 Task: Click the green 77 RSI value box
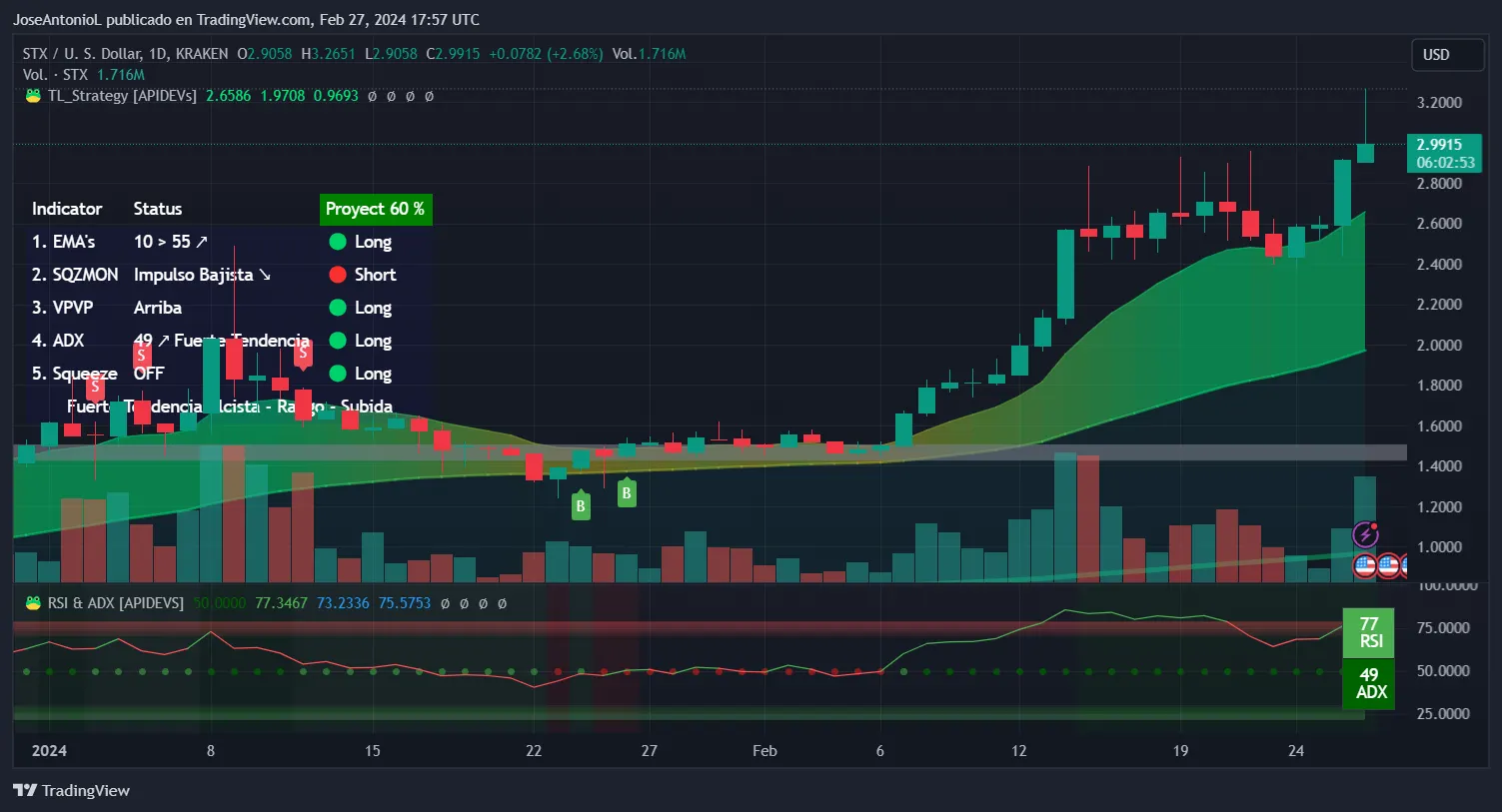pyautogui.click(x=1369, y=632)
